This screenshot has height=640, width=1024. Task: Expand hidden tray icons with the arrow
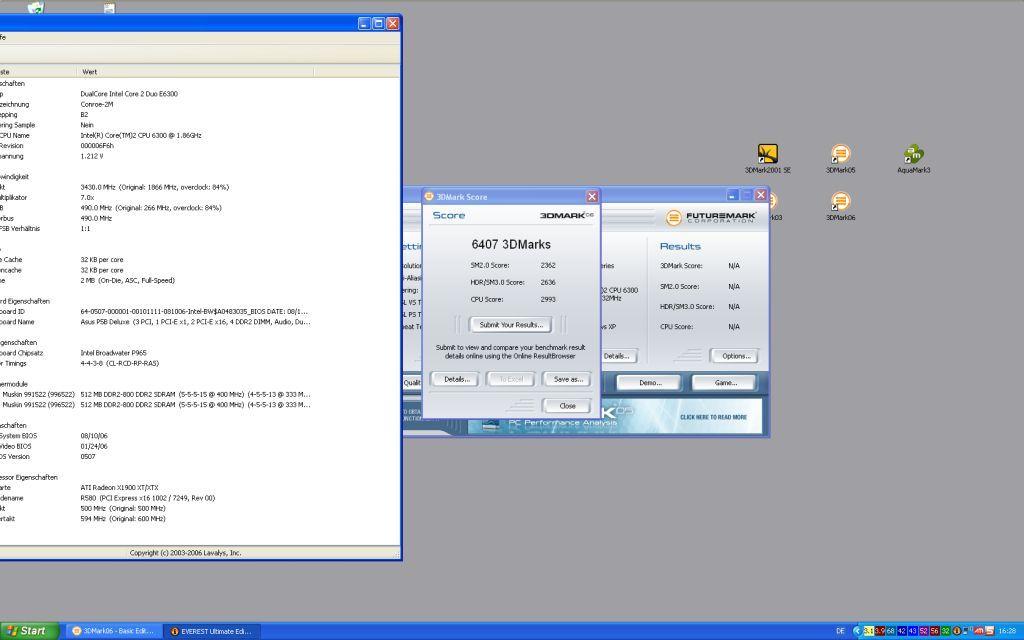point(857,631)
